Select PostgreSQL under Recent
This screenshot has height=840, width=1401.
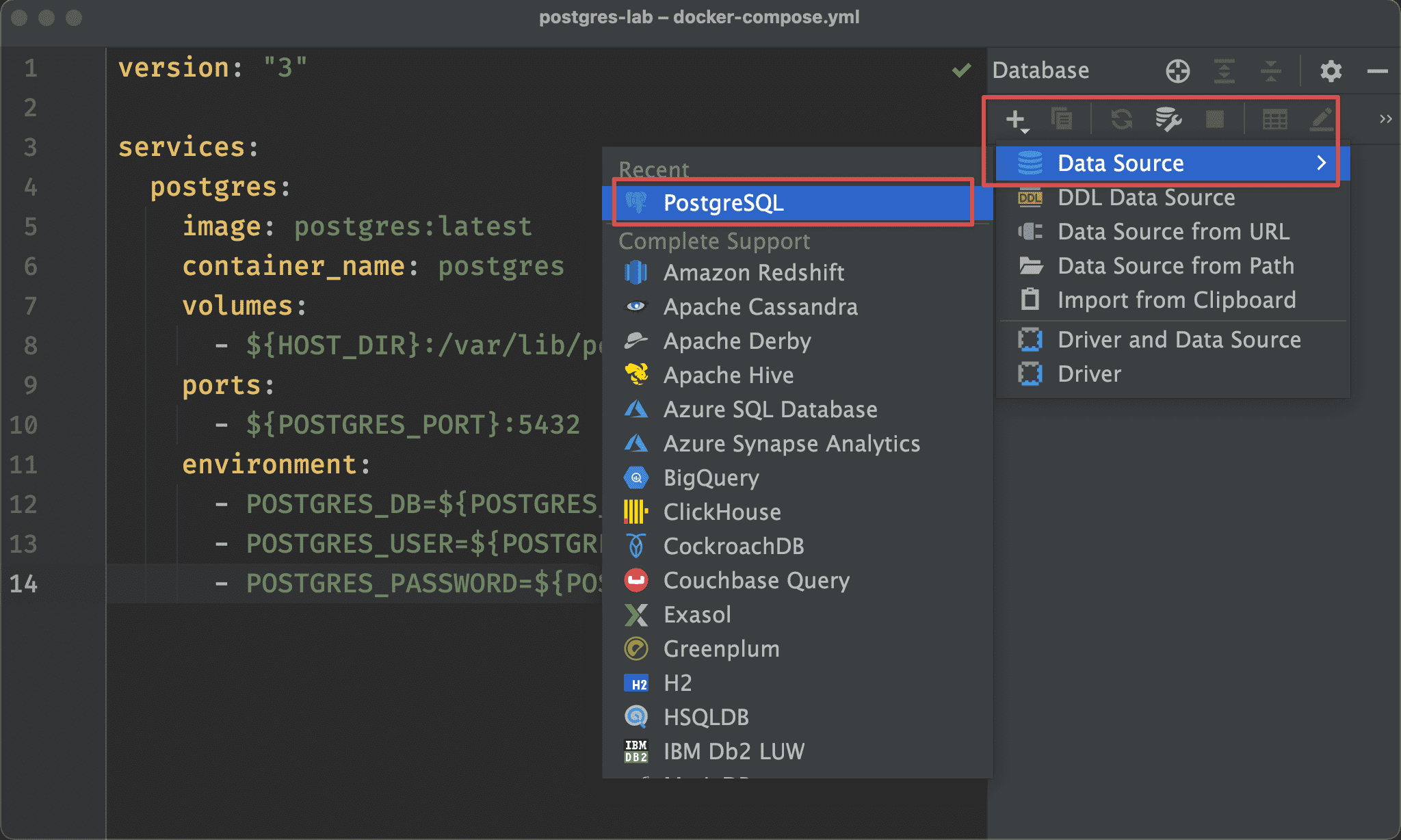tap(797, 203)
